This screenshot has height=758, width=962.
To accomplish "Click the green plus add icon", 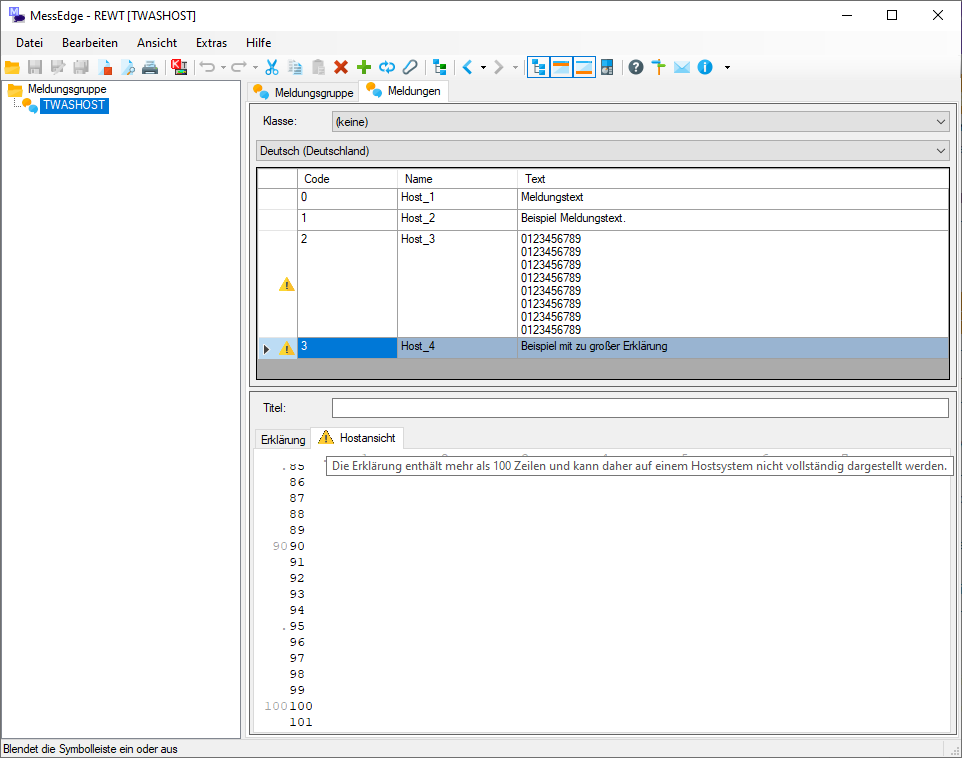I will click(x=364, y=67).
